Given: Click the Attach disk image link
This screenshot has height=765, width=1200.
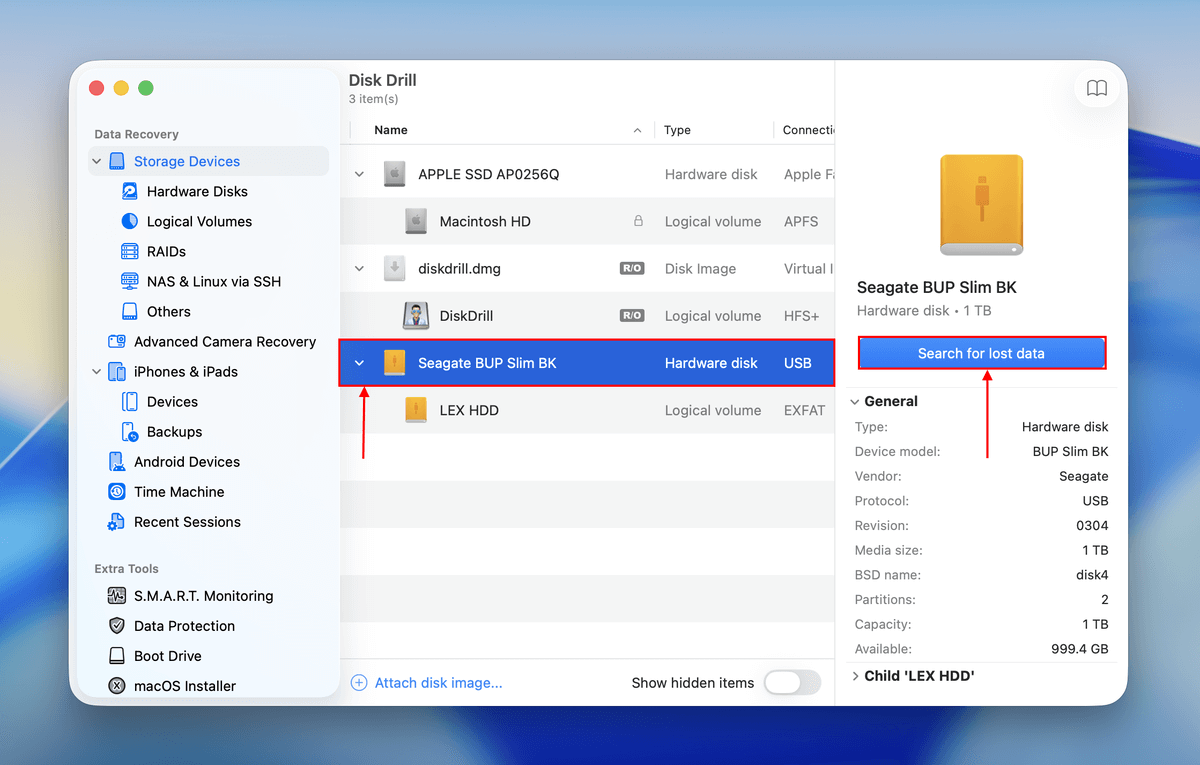Looking at the screenshot, I should coord(437,683).
